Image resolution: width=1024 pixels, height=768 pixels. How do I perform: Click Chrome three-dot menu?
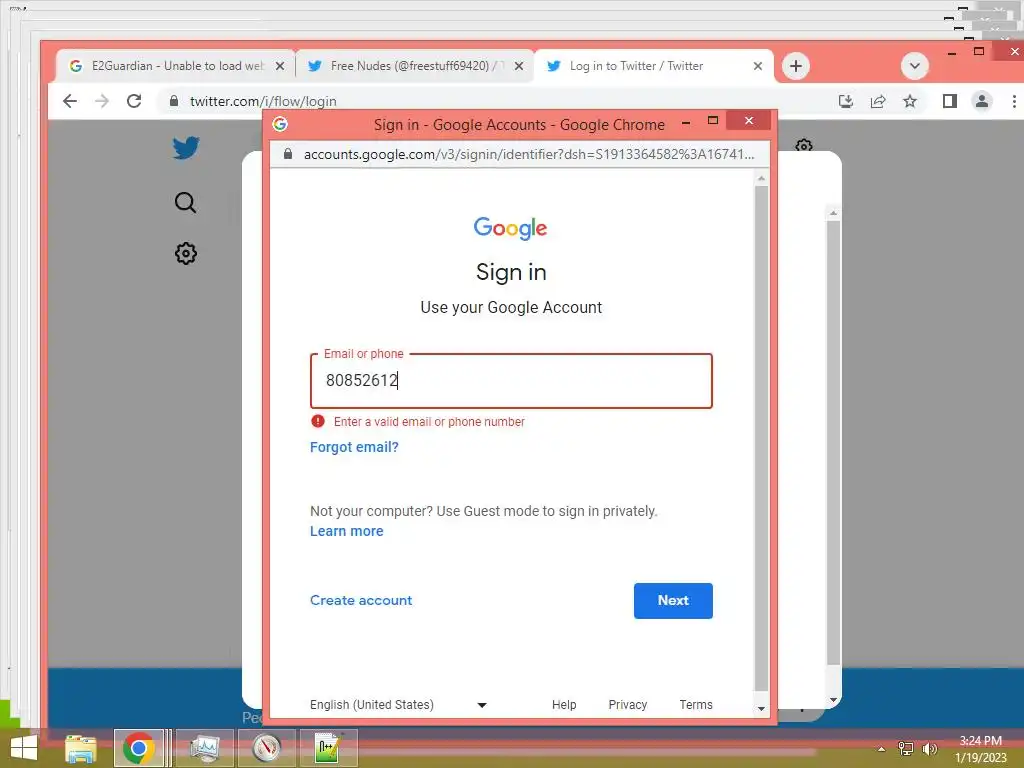pyautogui.click(x=1014, y=101)
